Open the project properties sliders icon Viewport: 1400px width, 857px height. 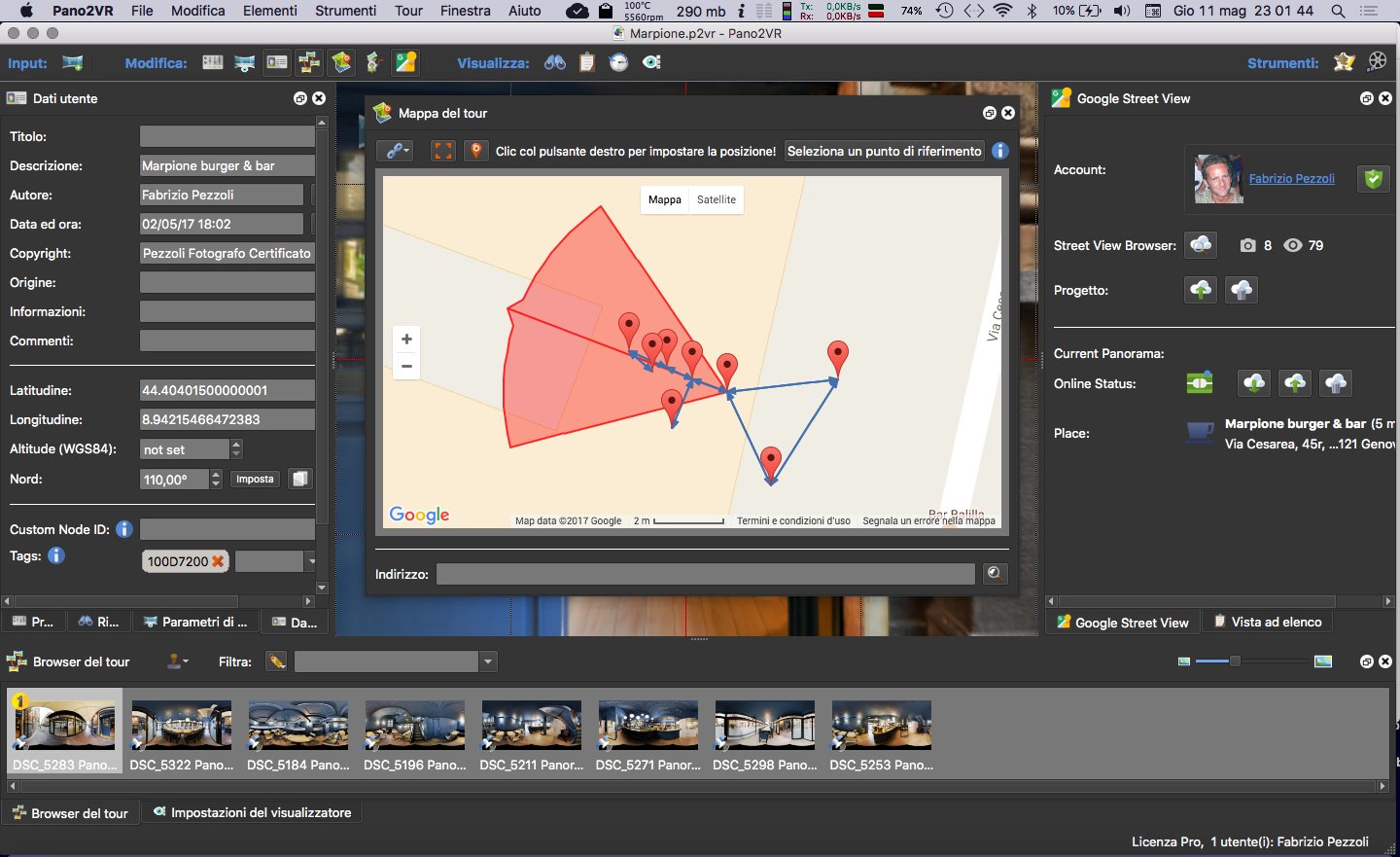[212, 62]
